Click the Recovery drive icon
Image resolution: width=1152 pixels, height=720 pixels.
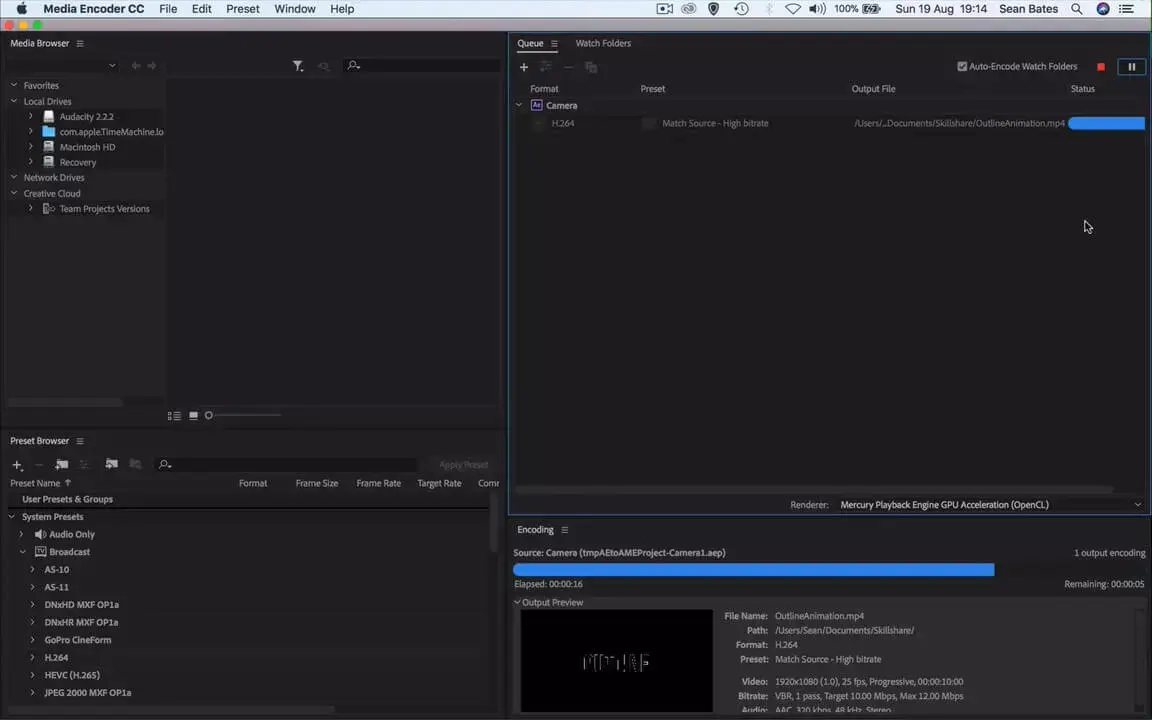48,162
